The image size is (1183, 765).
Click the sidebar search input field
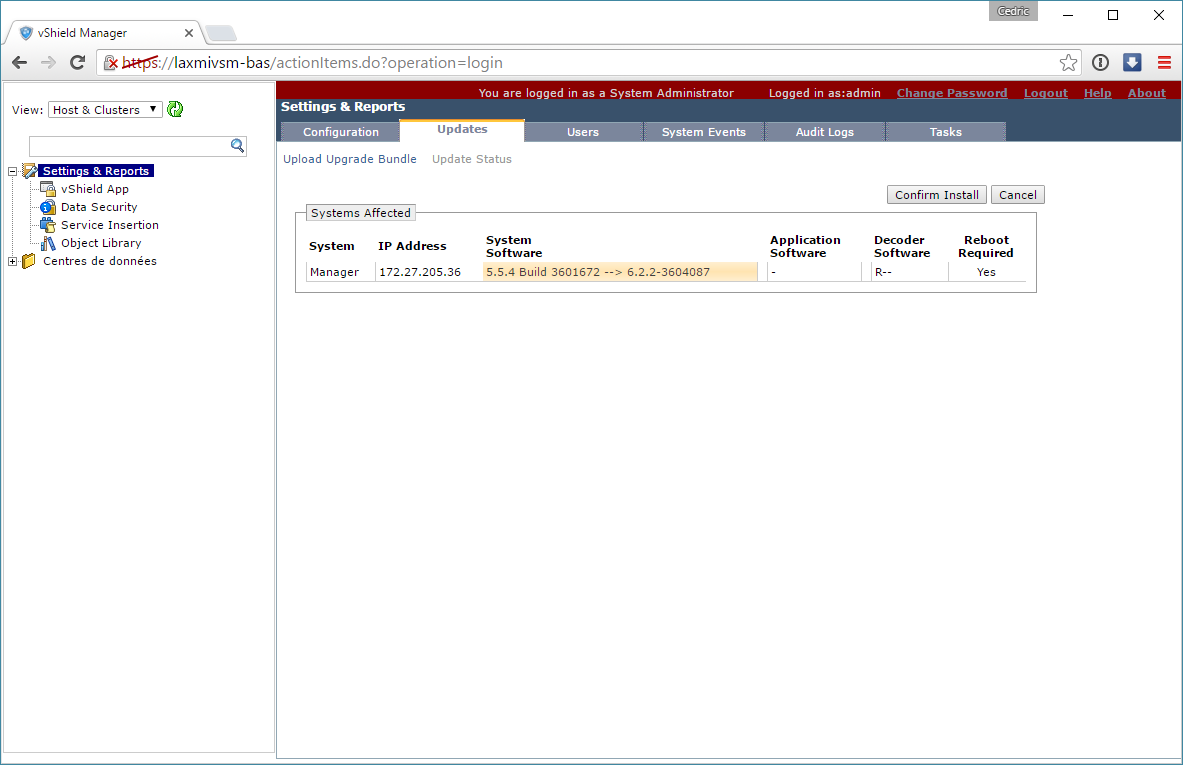tap(128, 146)
